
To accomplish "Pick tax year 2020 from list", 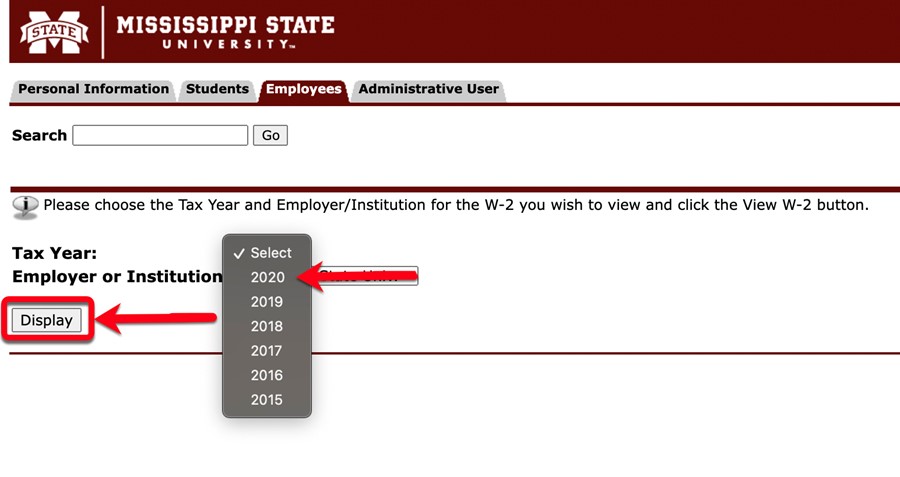I will pyautogui.click(x=267, y=277).
